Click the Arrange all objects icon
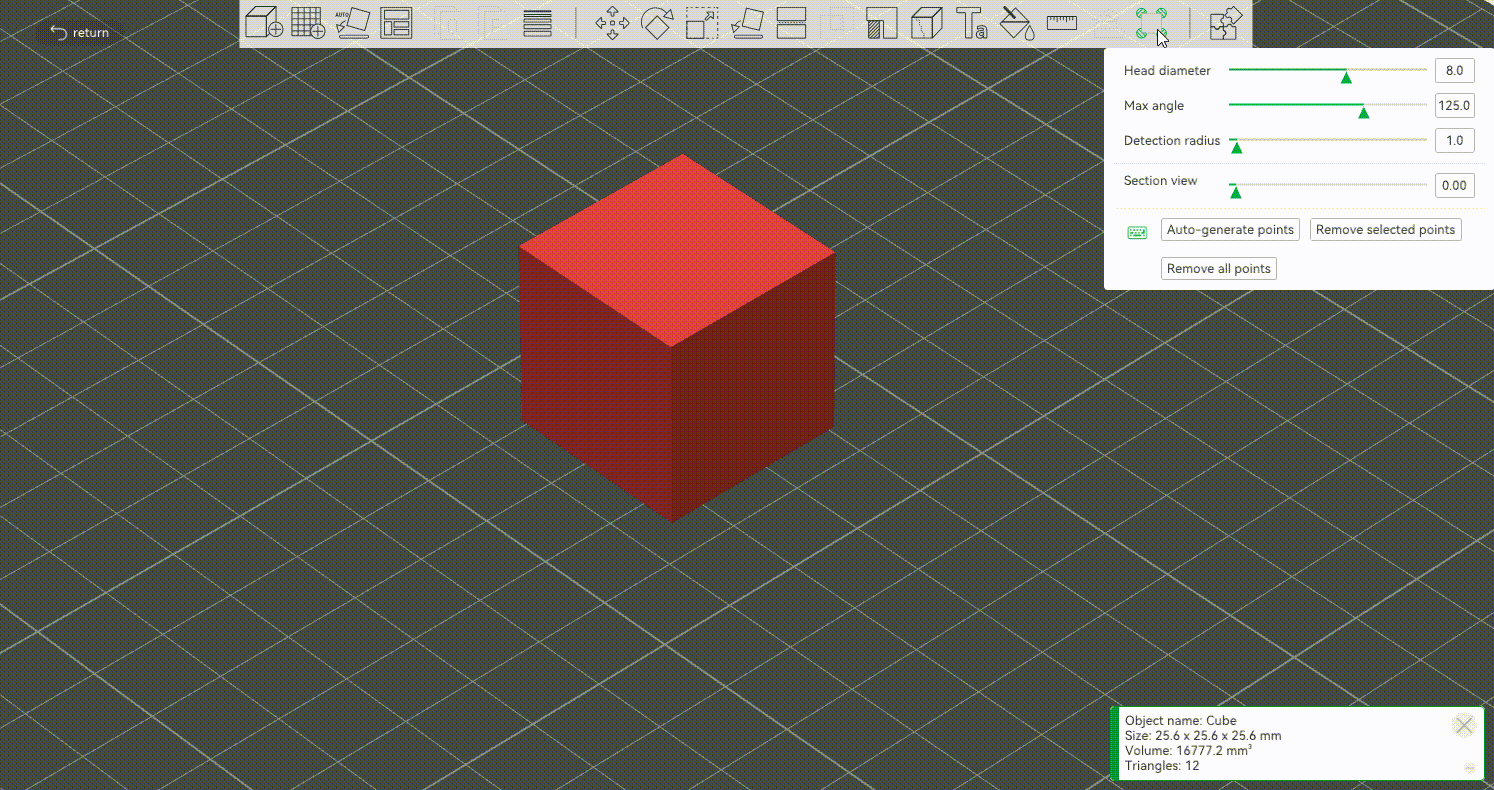This screenshot has width=1494, height=790. (x=396, y=23)
